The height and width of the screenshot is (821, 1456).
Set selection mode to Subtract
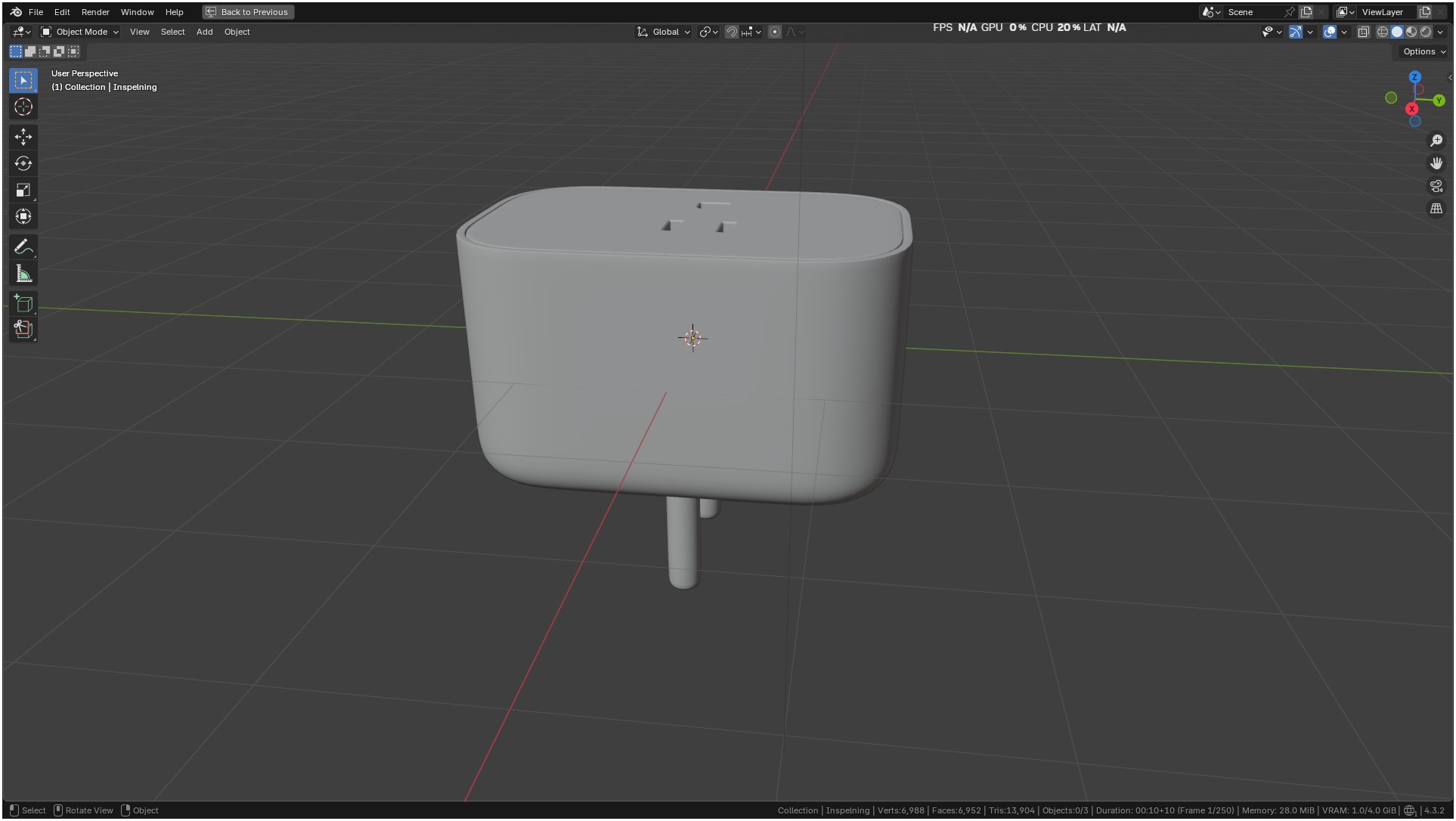point(45,51)
